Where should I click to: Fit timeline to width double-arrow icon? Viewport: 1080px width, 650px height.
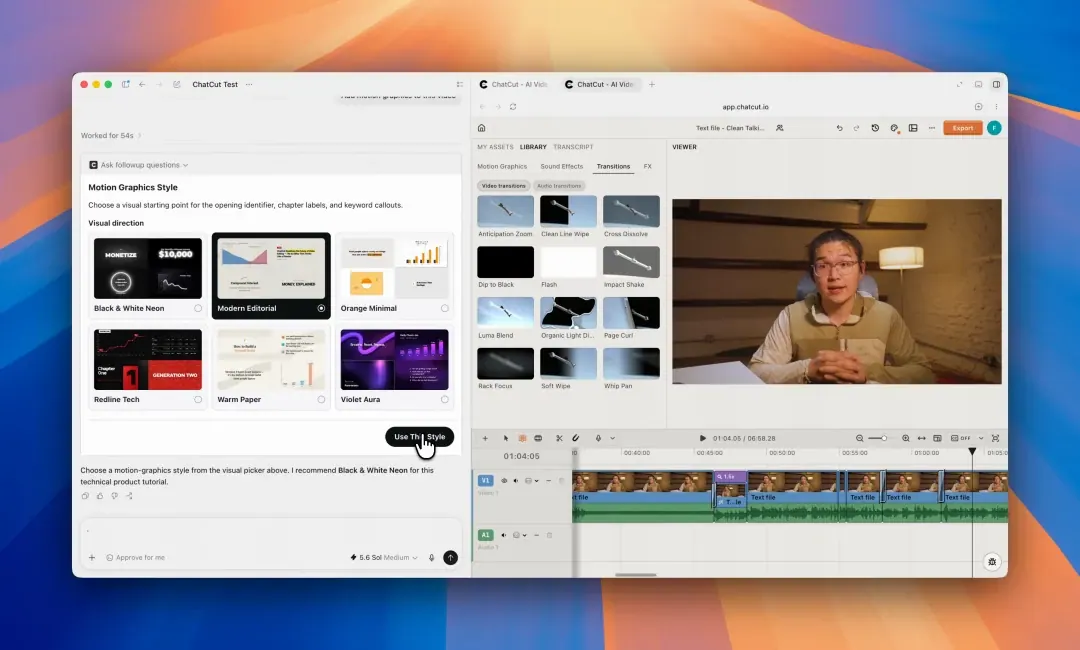click(x=922, y=438)
